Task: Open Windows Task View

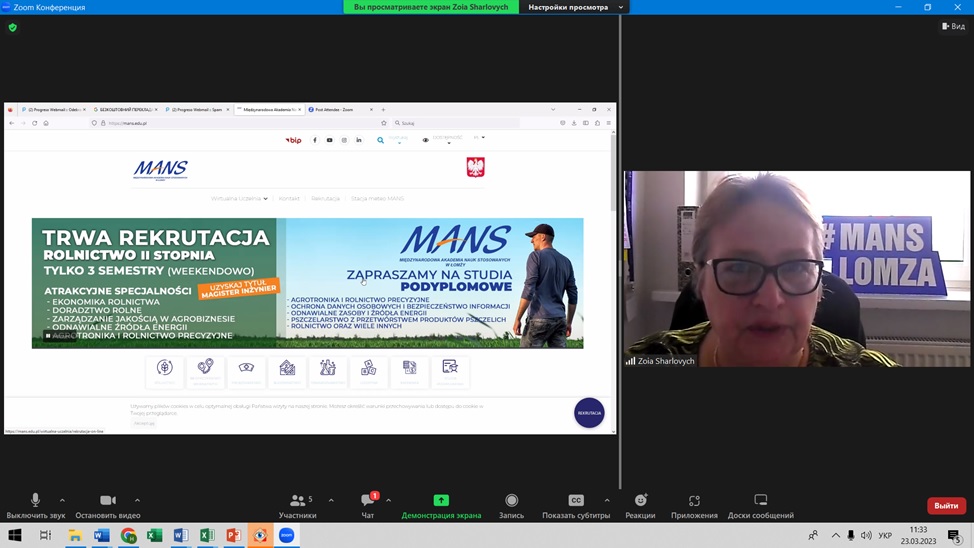Action: tap(45, 535)
